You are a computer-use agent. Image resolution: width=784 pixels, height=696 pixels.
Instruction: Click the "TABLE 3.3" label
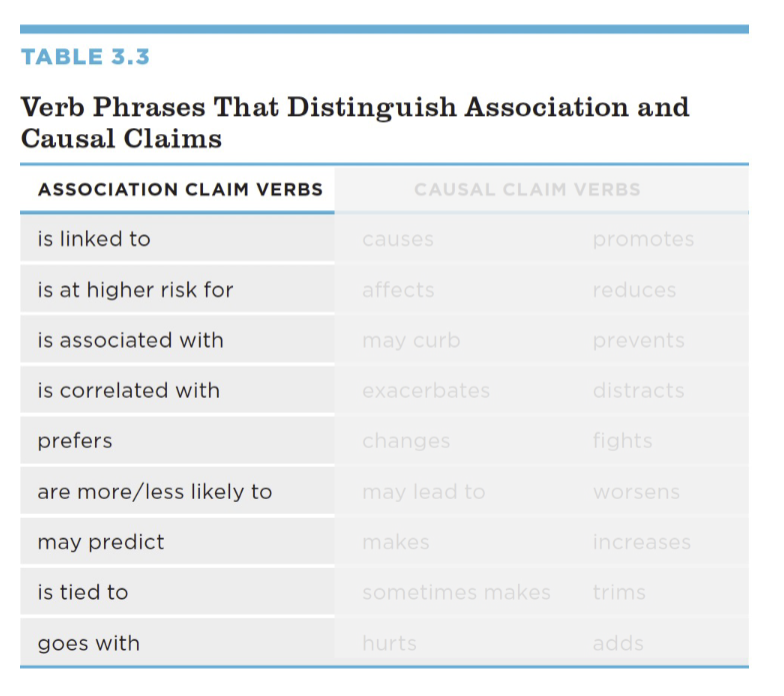(x=85, y=57)
